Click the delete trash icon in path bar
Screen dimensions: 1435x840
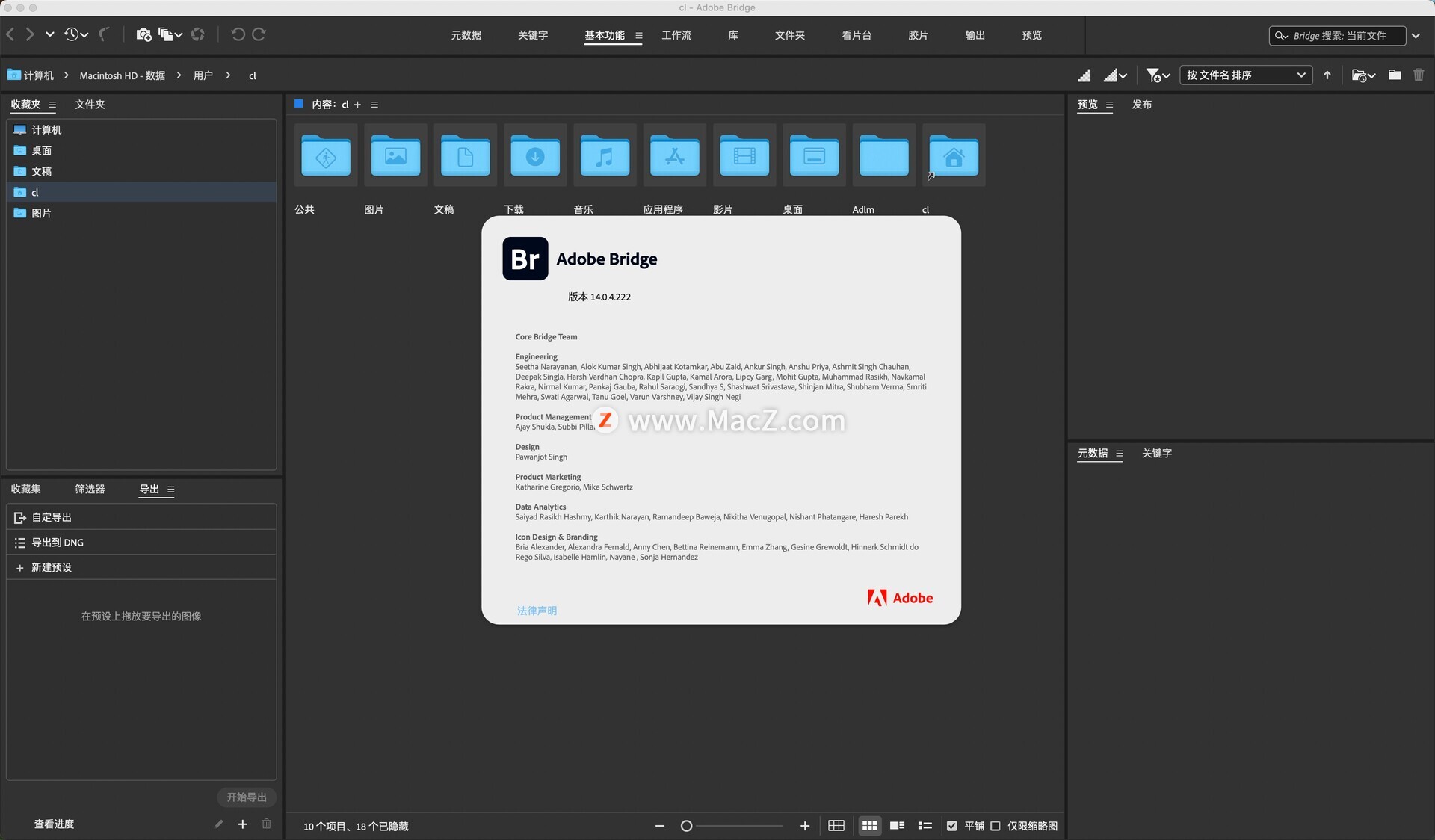(1419, 75)
